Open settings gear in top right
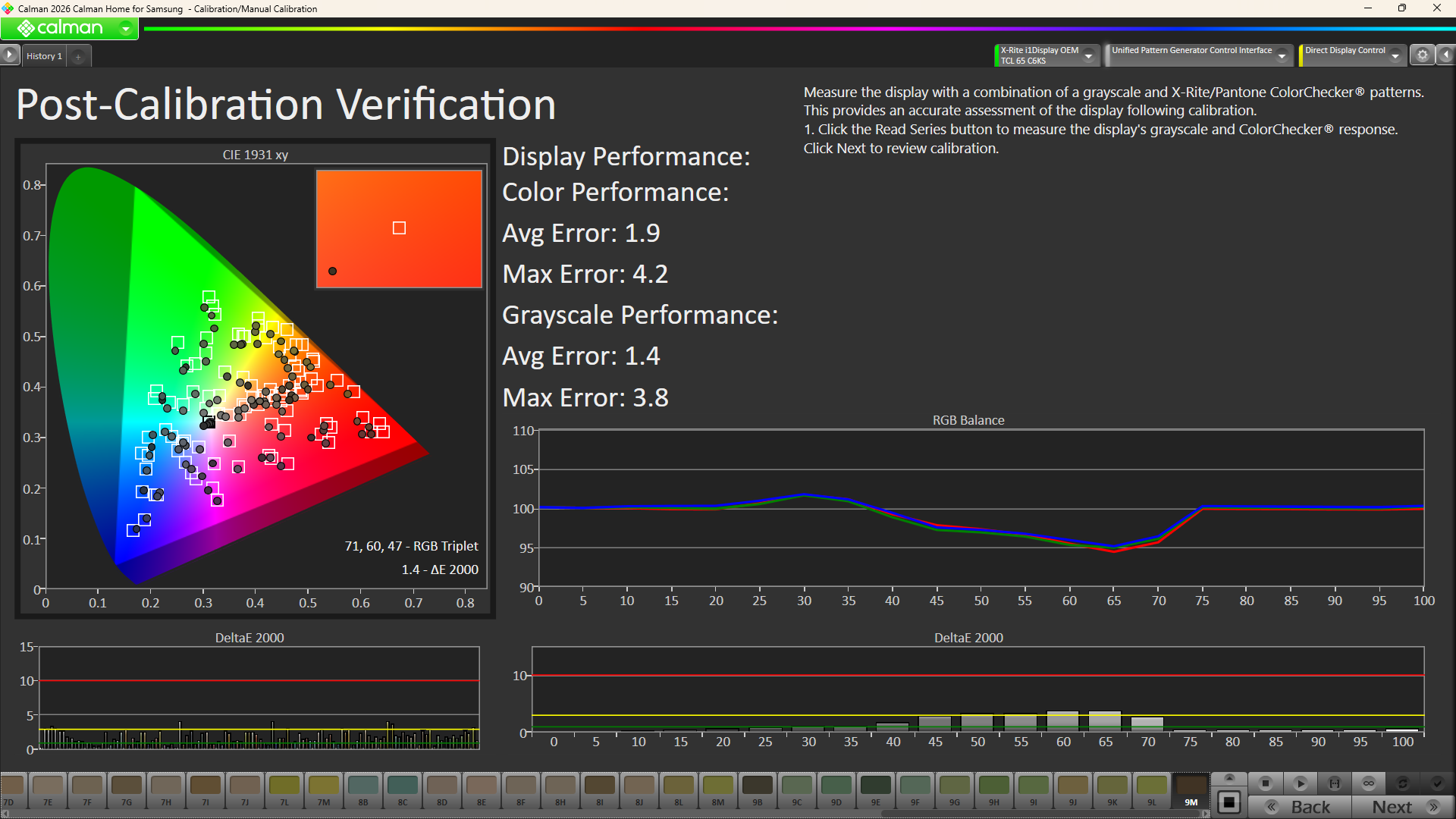 point(1423,55)
